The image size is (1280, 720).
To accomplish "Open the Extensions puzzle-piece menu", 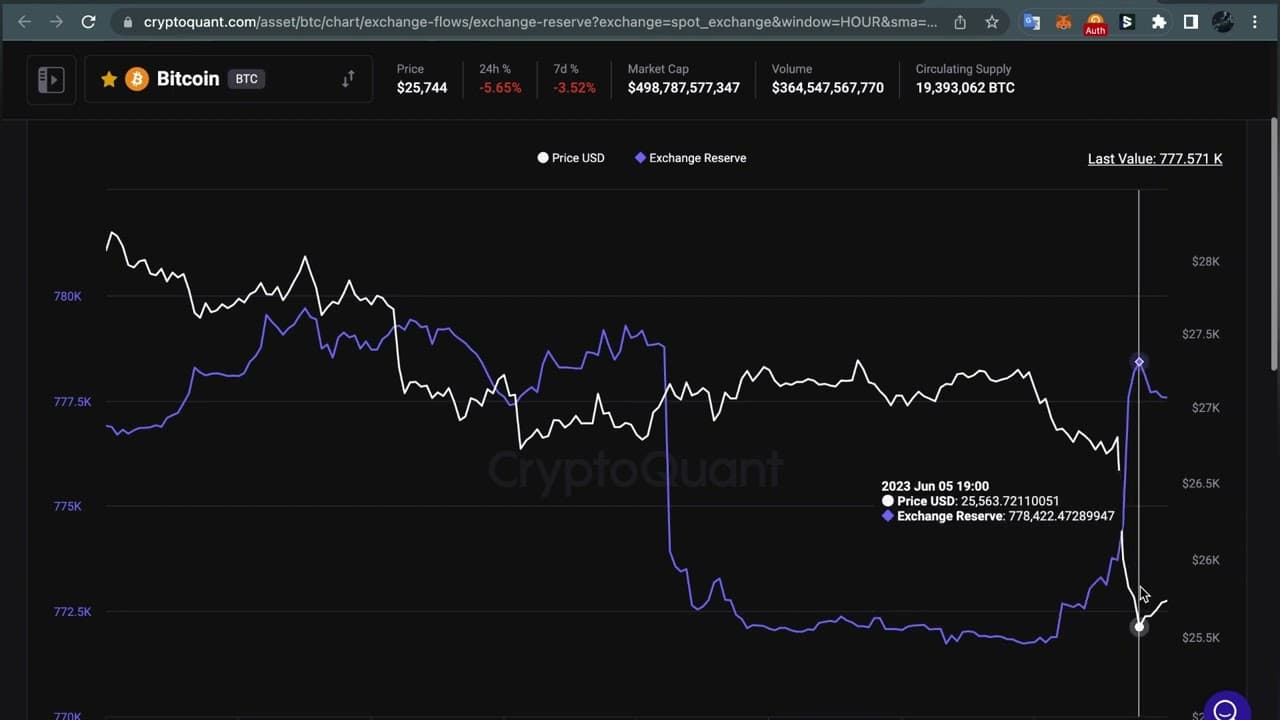I will click(x=1159, y=21).
